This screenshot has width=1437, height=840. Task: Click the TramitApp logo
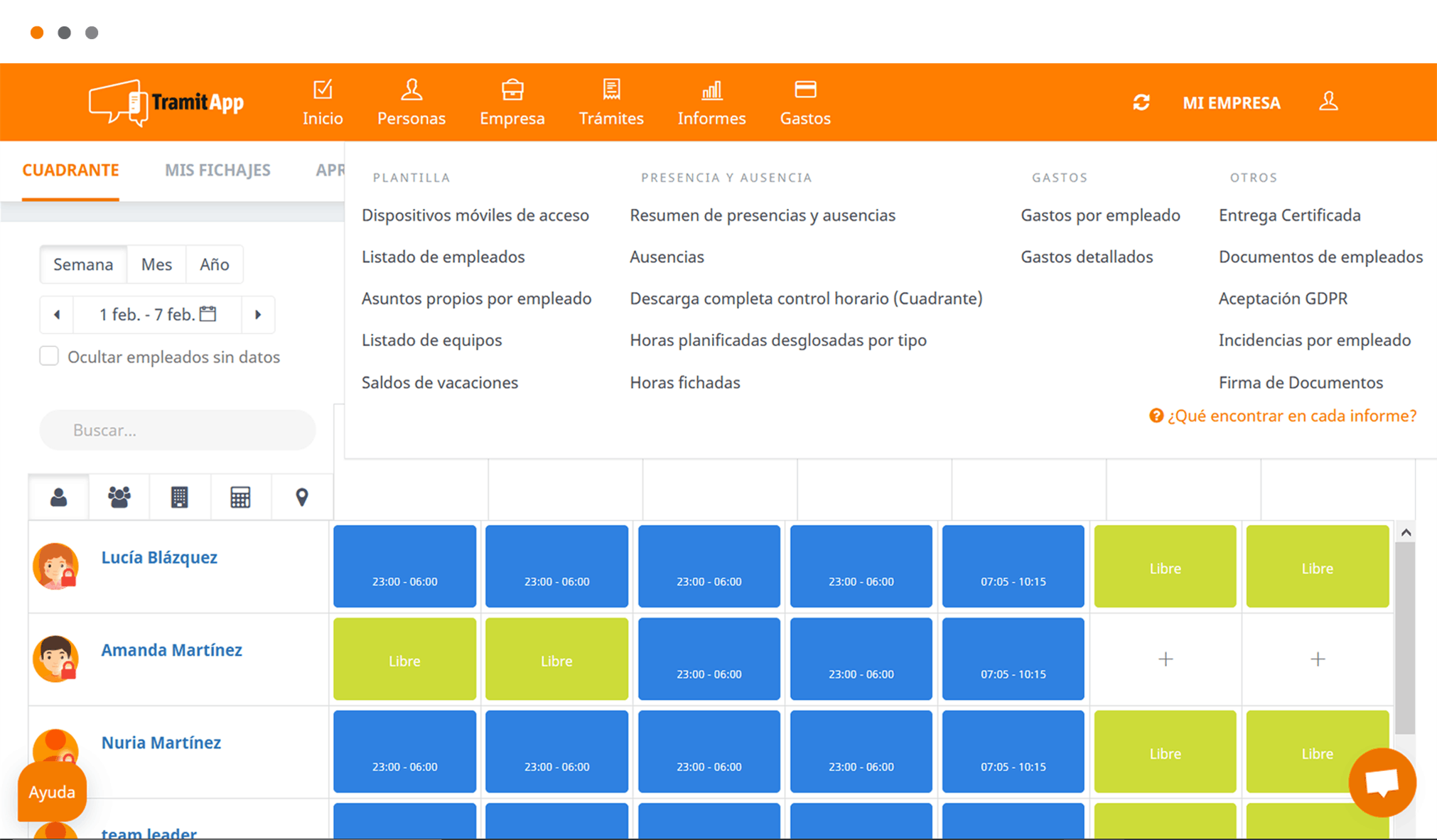(x=166, y=102)
